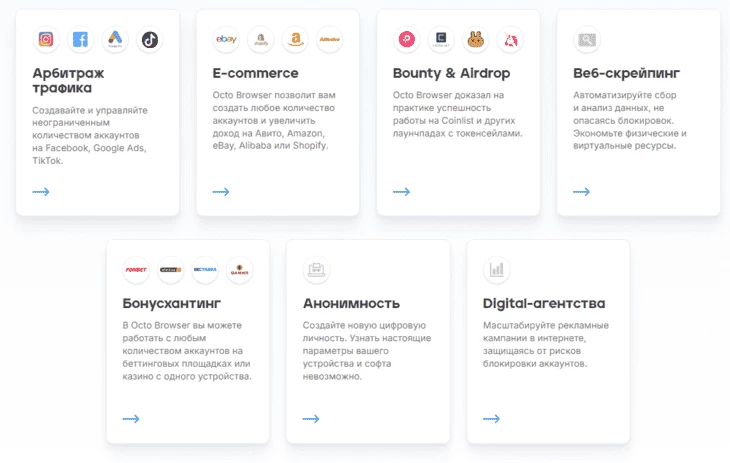The width and height of the screenshot is (730, 463).
Task: Open the Анонимность card arrow
Action: tap(311, 419)
